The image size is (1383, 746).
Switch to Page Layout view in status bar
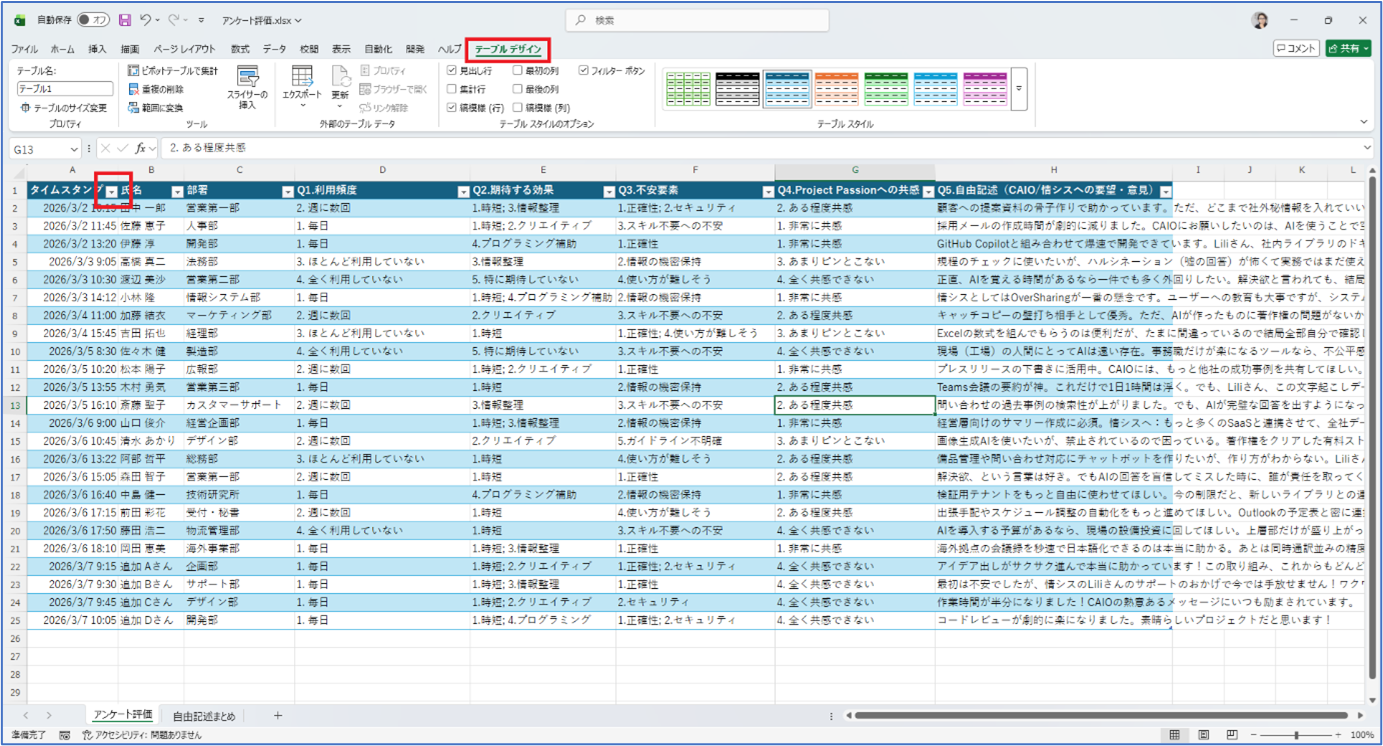[1203, 735]
